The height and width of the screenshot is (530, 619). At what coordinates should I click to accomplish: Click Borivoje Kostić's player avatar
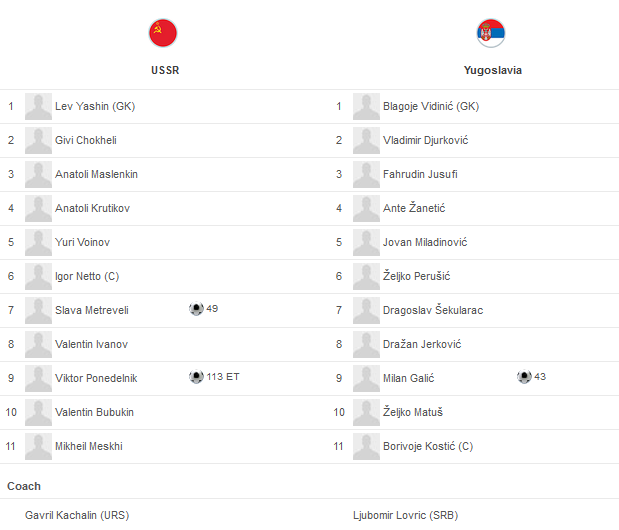(366, 446)
